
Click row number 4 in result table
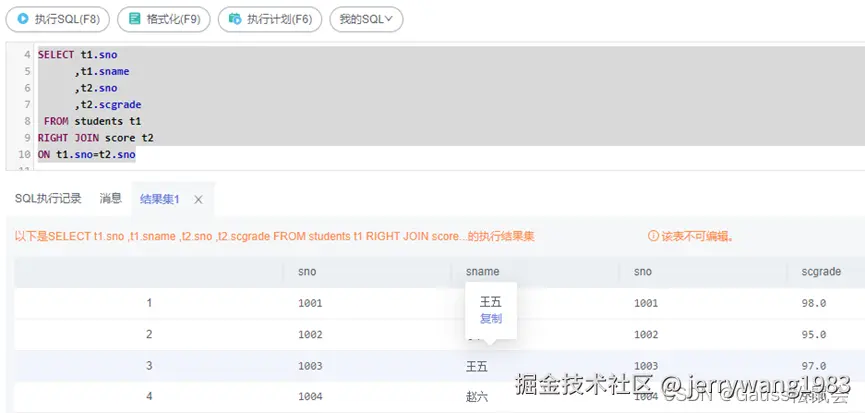click(149, 396)
